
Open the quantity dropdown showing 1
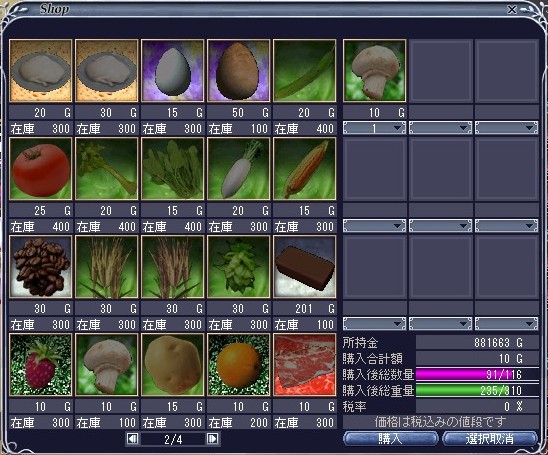coord(374,128)
